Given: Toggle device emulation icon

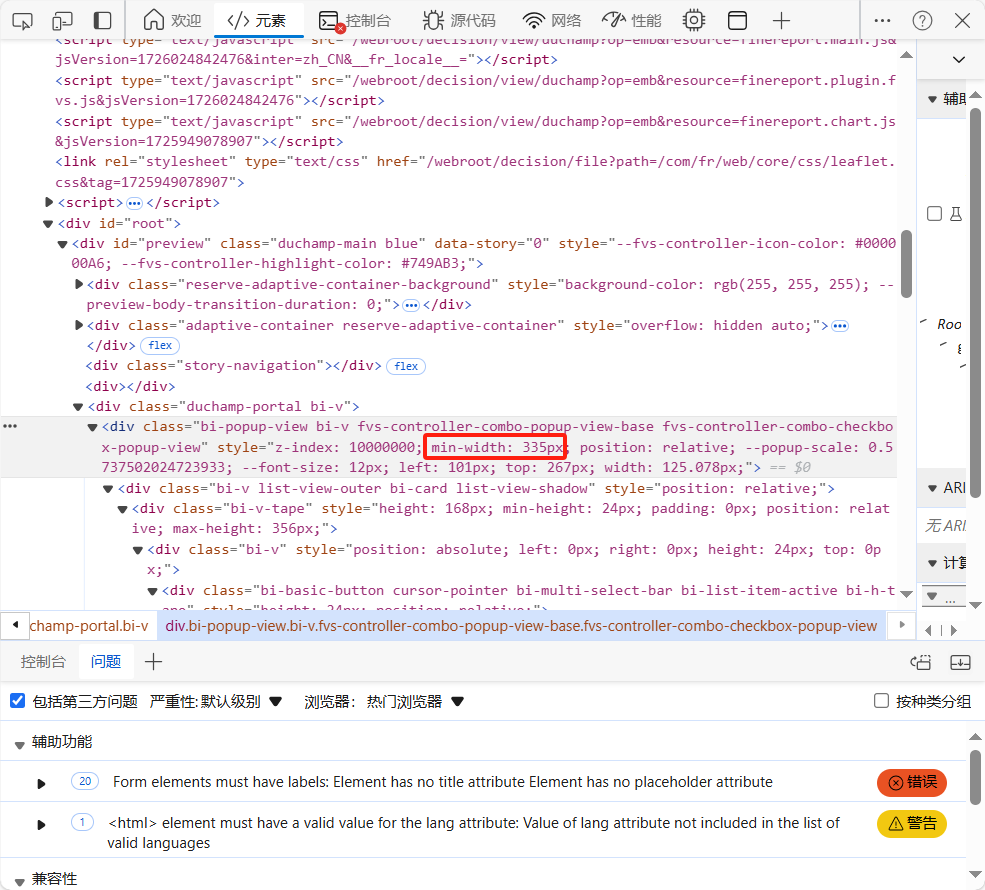Looking at the screenshot, I should pyautogui.click(x=62, y=21).
